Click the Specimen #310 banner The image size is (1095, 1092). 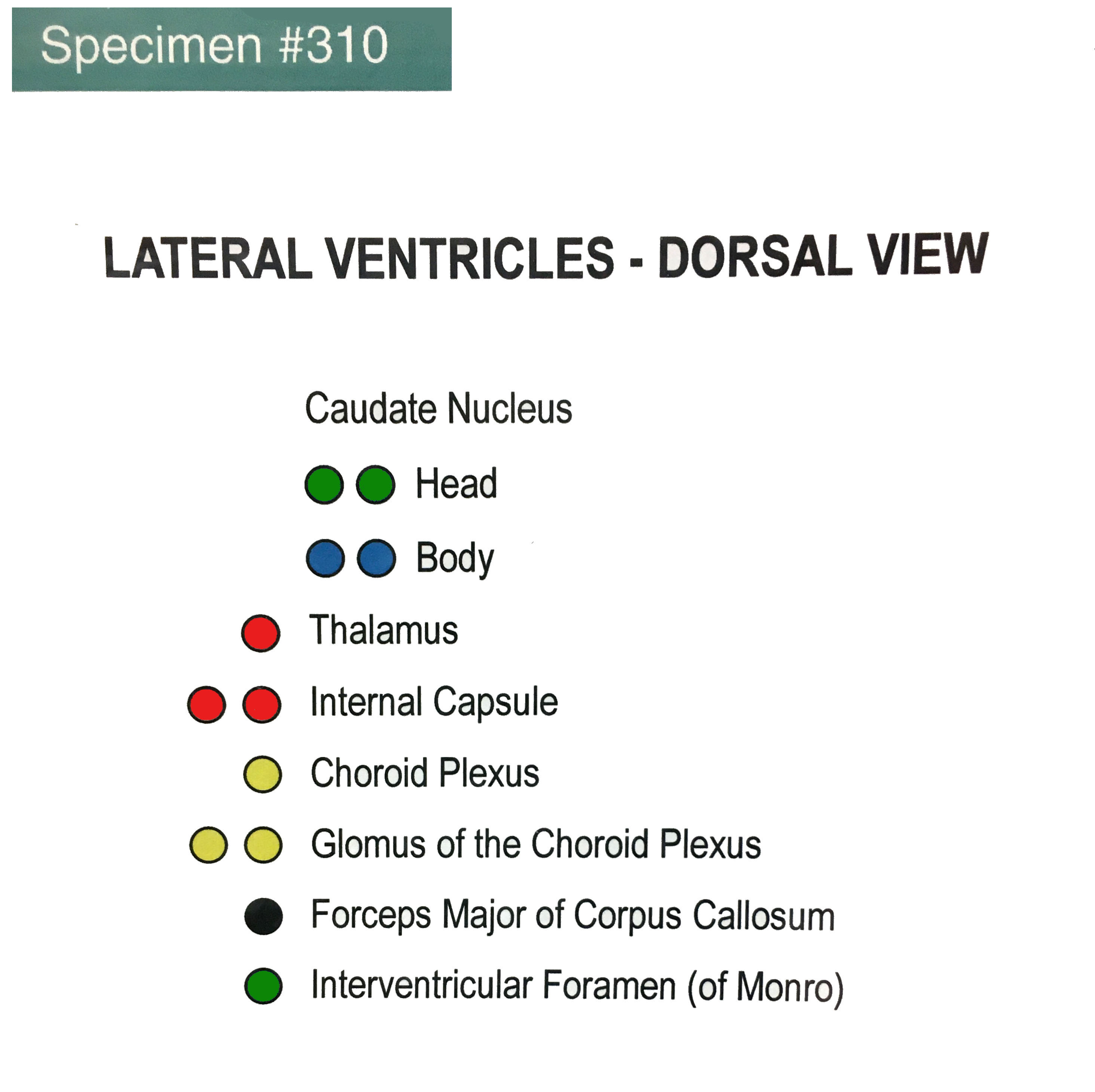(231, 49)
